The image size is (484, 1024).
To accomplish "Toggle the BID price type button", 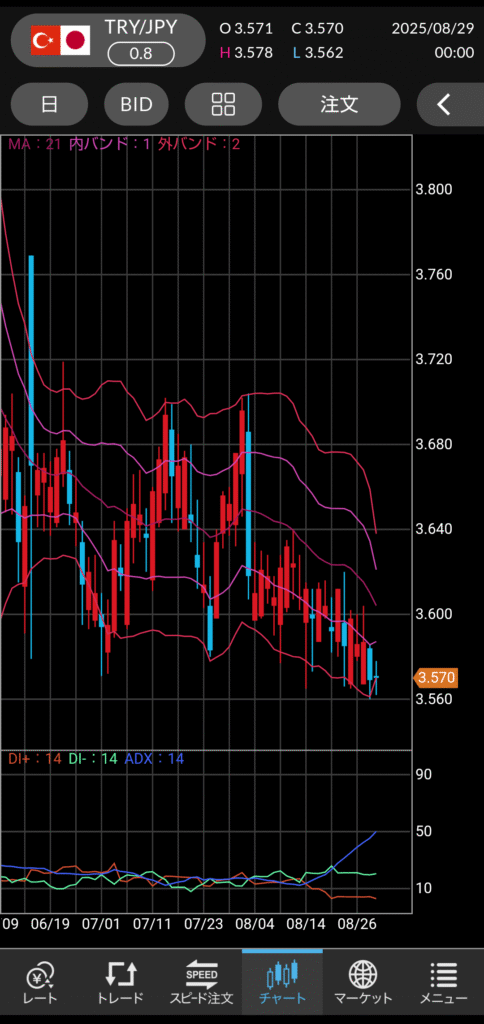I will [x=137, y=104].
